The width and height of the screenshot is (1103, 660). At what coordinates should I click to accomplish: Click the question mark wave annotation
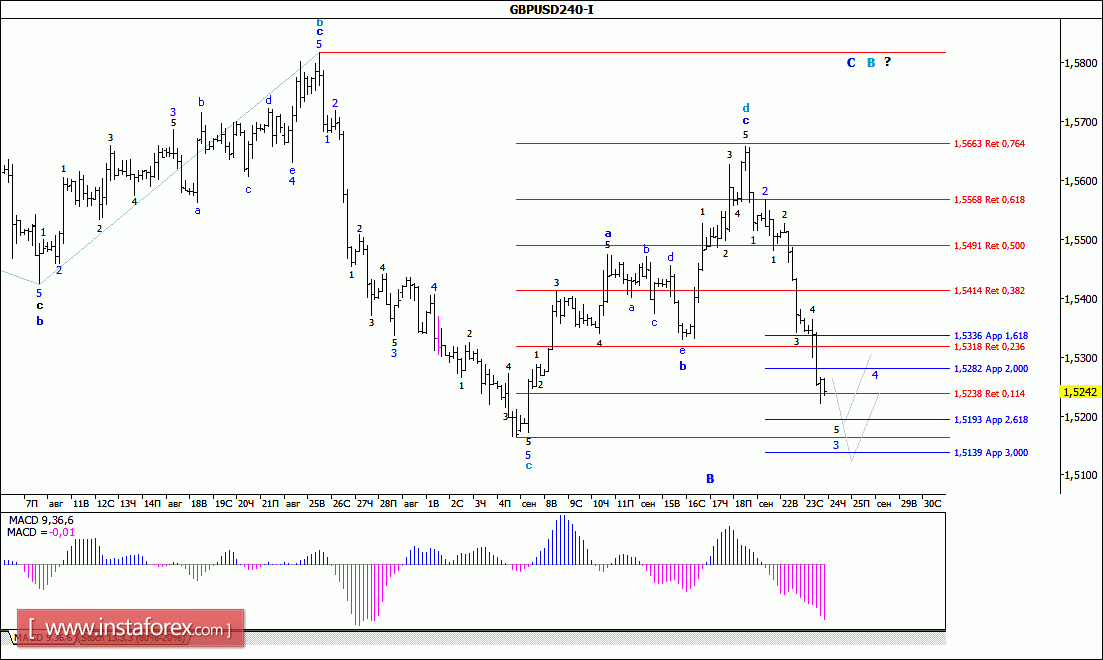(x=887, y=62)
